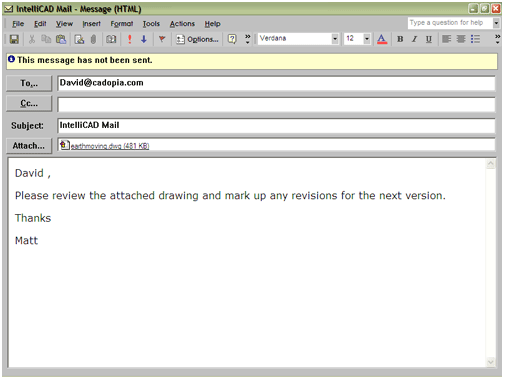505x379 pixels.
Task: Open the Tools menu
Action: pos(151,24)
